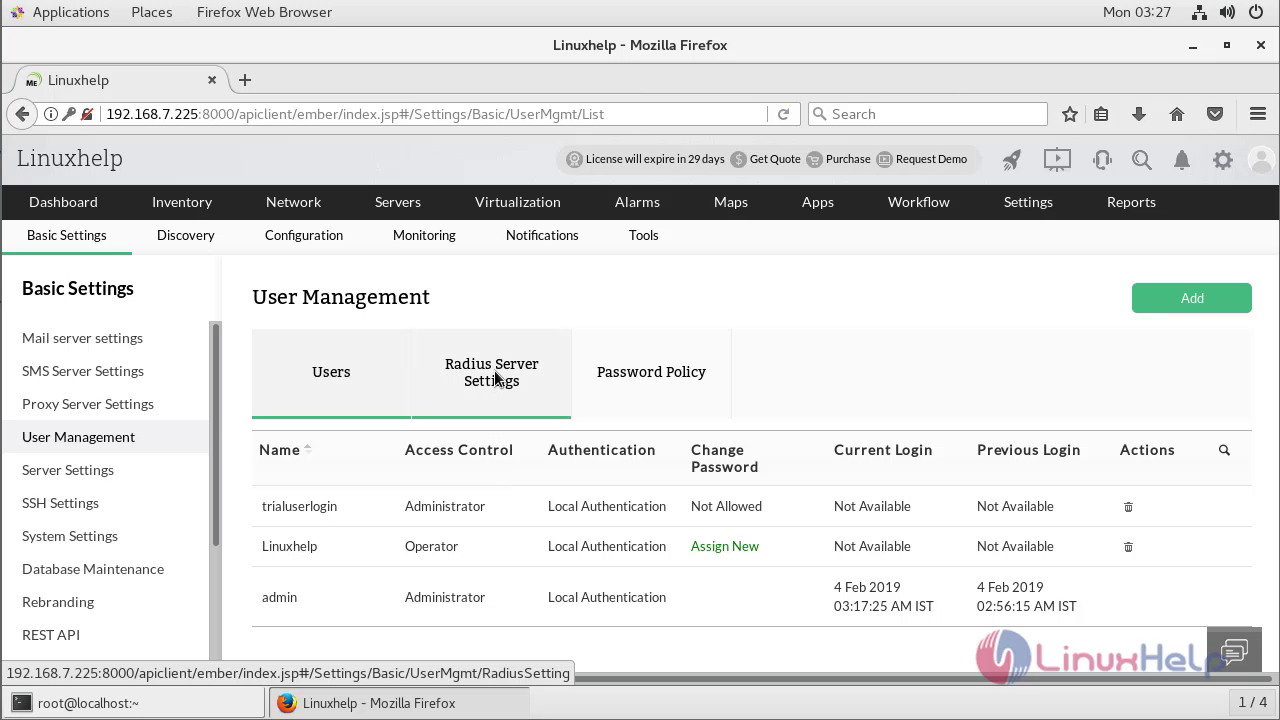Screen dimensions: 1280x720
Task: Open Firefox hamburger menu
Action: 1258,114
